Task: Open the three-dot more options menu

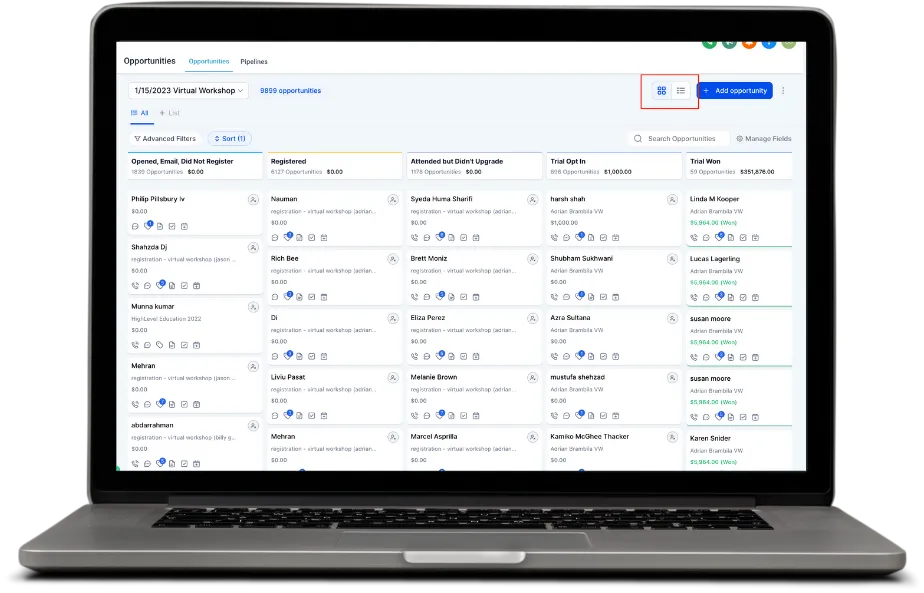Action: pos(783,91)
